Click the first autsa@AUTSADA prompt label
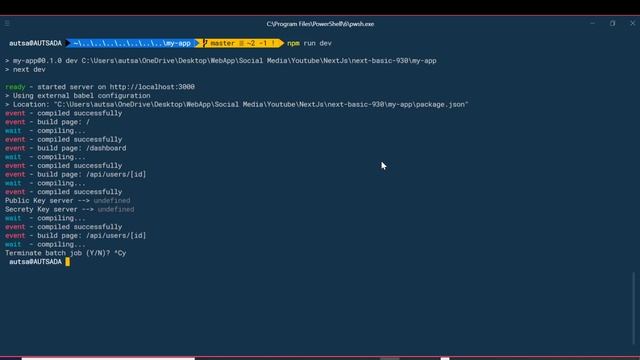 36,43
